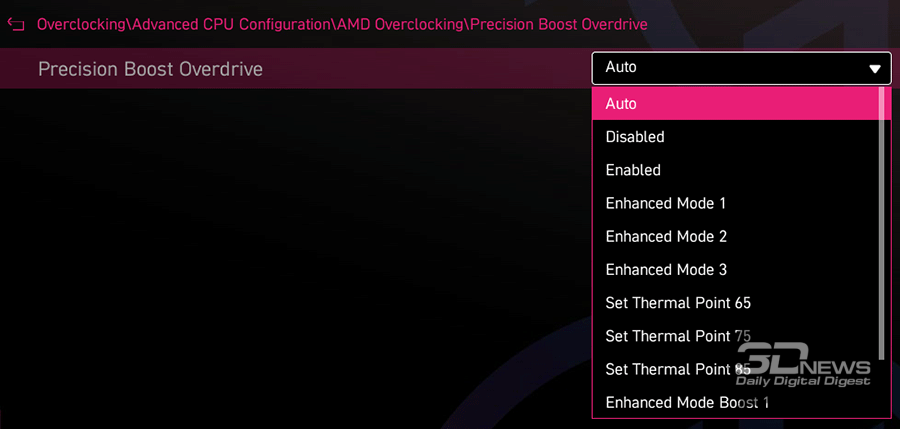Pick Set Thermal Point 85
Viewport: 900px width, 429px height.
pos(678,369)
